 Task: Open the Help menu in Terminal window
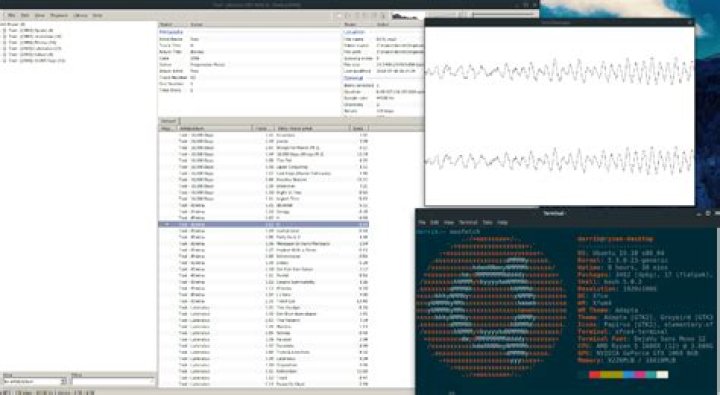502,222
